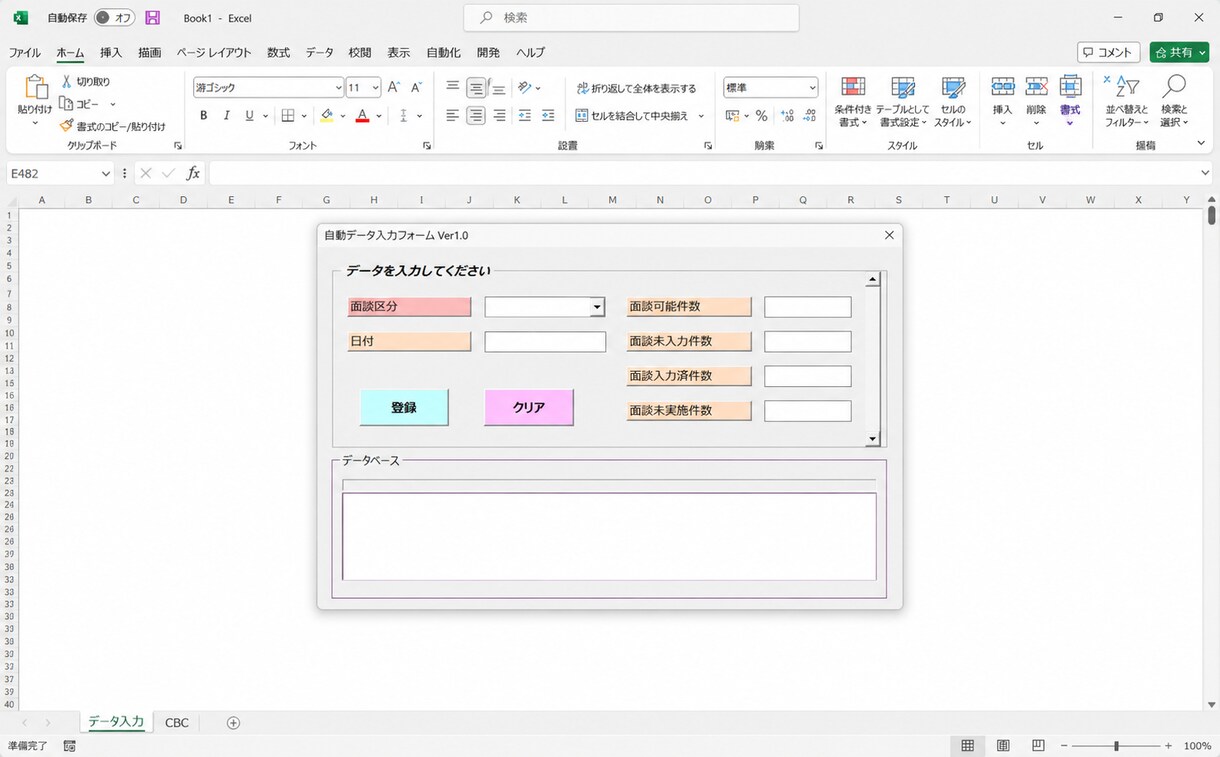This screenshot has width=1220, height=757.
Task: Click the Format (書式) cells icon
Action: click(x=1070, y=87)
